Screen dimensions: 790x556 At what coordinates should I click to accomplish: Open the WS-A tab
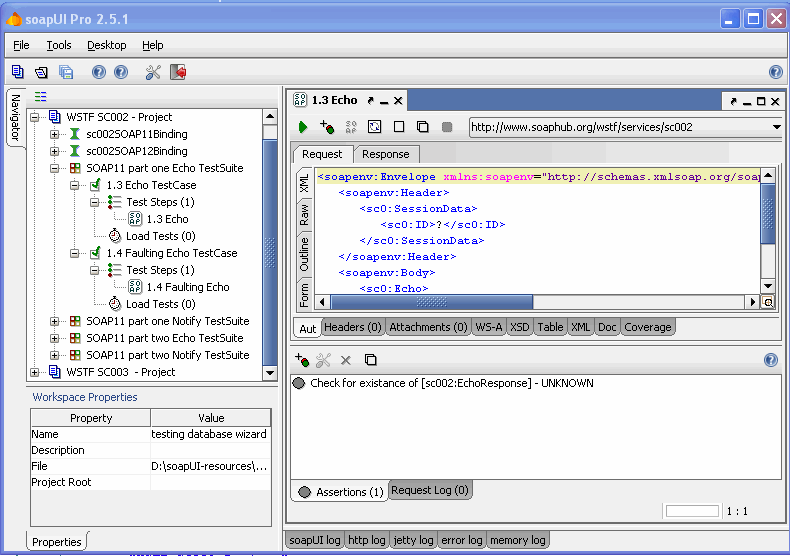coord(489,327)
